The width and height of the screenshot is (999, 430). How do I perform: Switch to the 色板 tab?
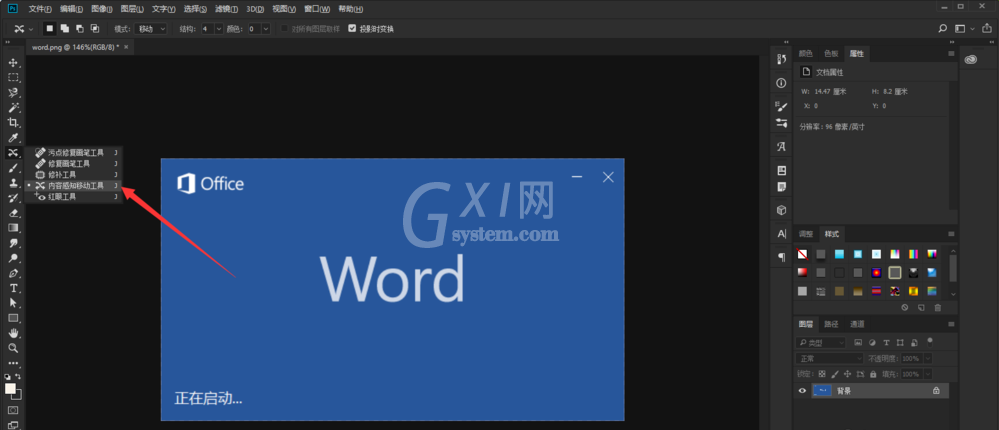831,54
